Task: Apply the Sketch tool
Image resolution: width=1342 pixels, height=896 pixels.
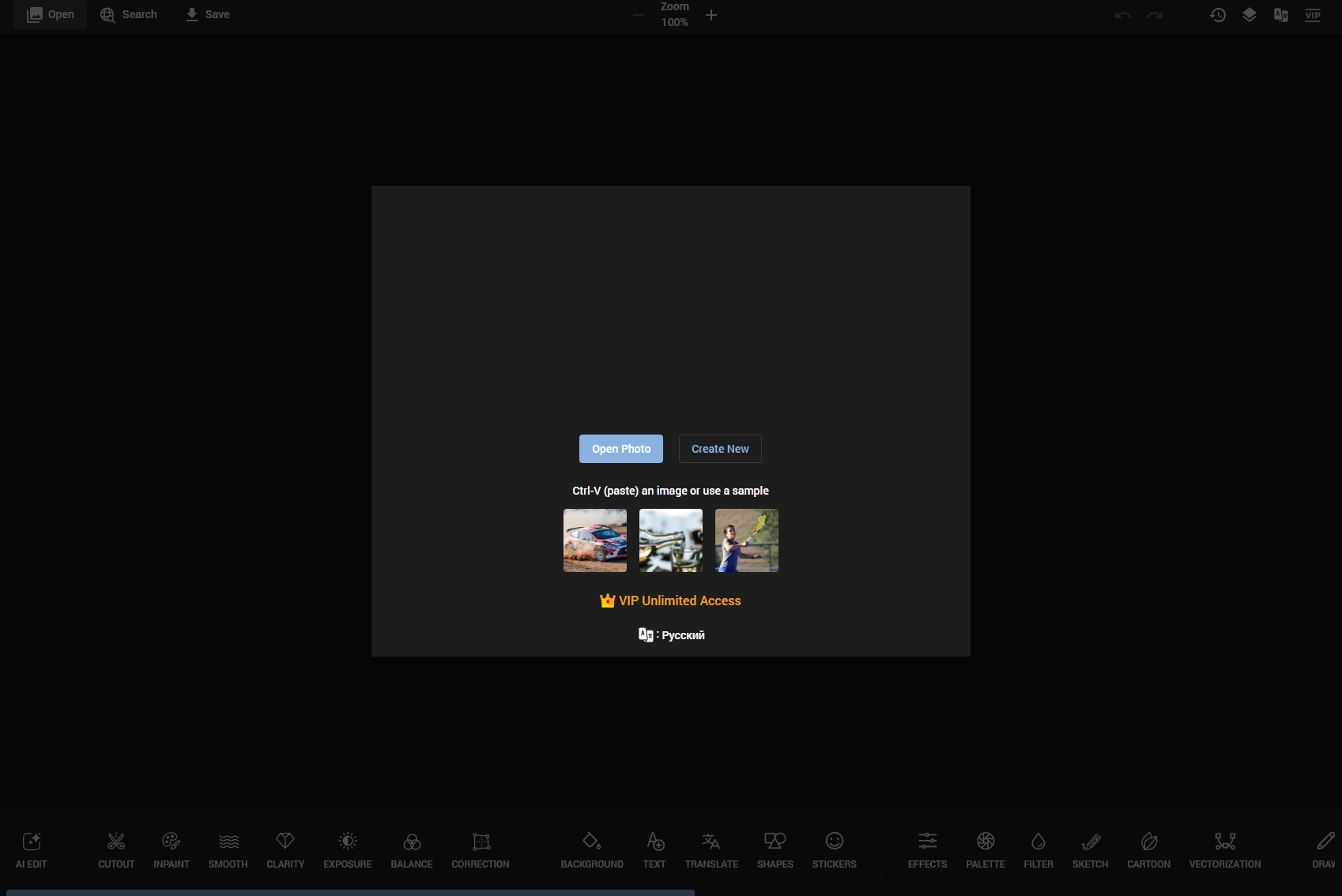Action: 1091,850
